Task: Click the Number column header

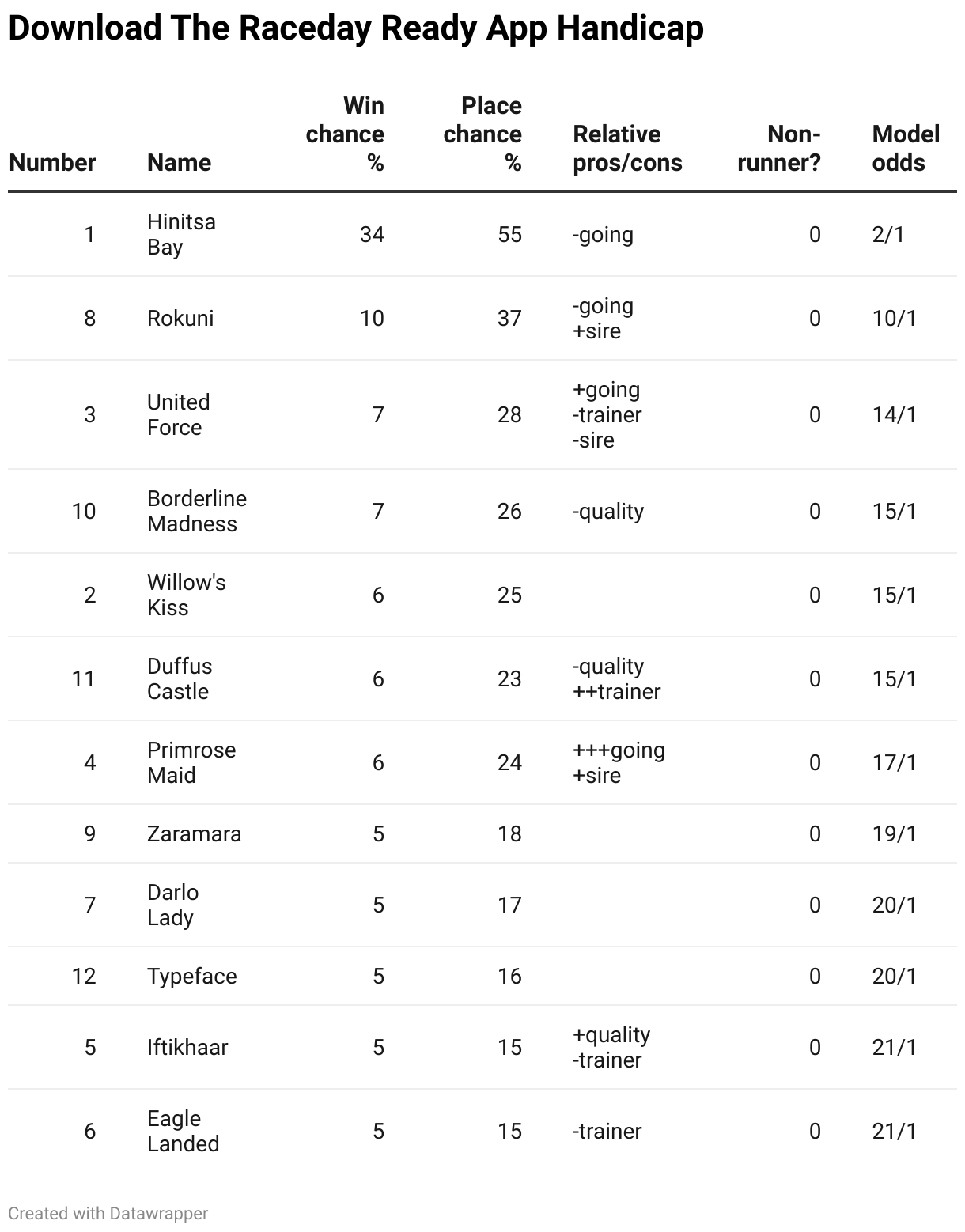Action: pos(52,162)
